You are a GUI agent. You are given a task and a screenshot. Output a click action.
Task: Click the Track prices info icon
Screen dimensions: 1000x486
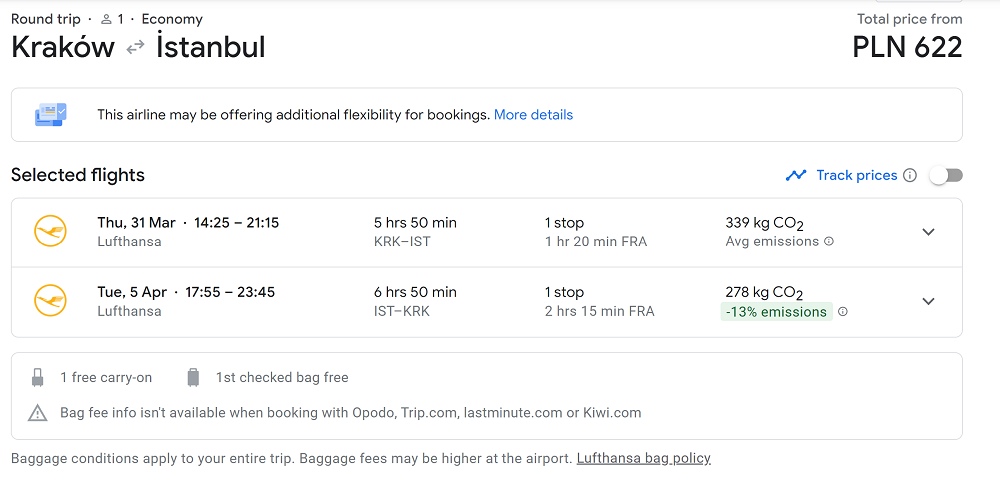(x=910, y=175)
